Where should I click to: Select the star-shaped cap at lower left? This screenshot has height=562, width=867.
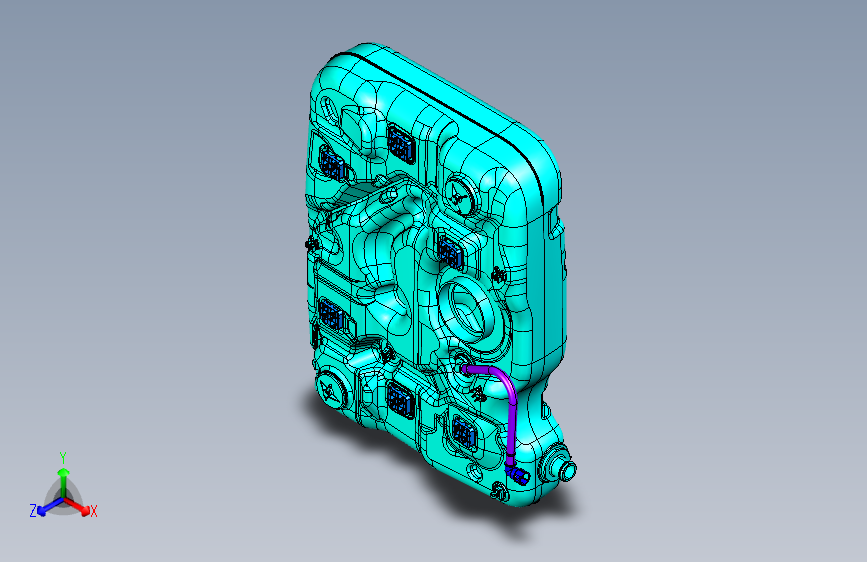pyautogui.click(x=331, y=389)
